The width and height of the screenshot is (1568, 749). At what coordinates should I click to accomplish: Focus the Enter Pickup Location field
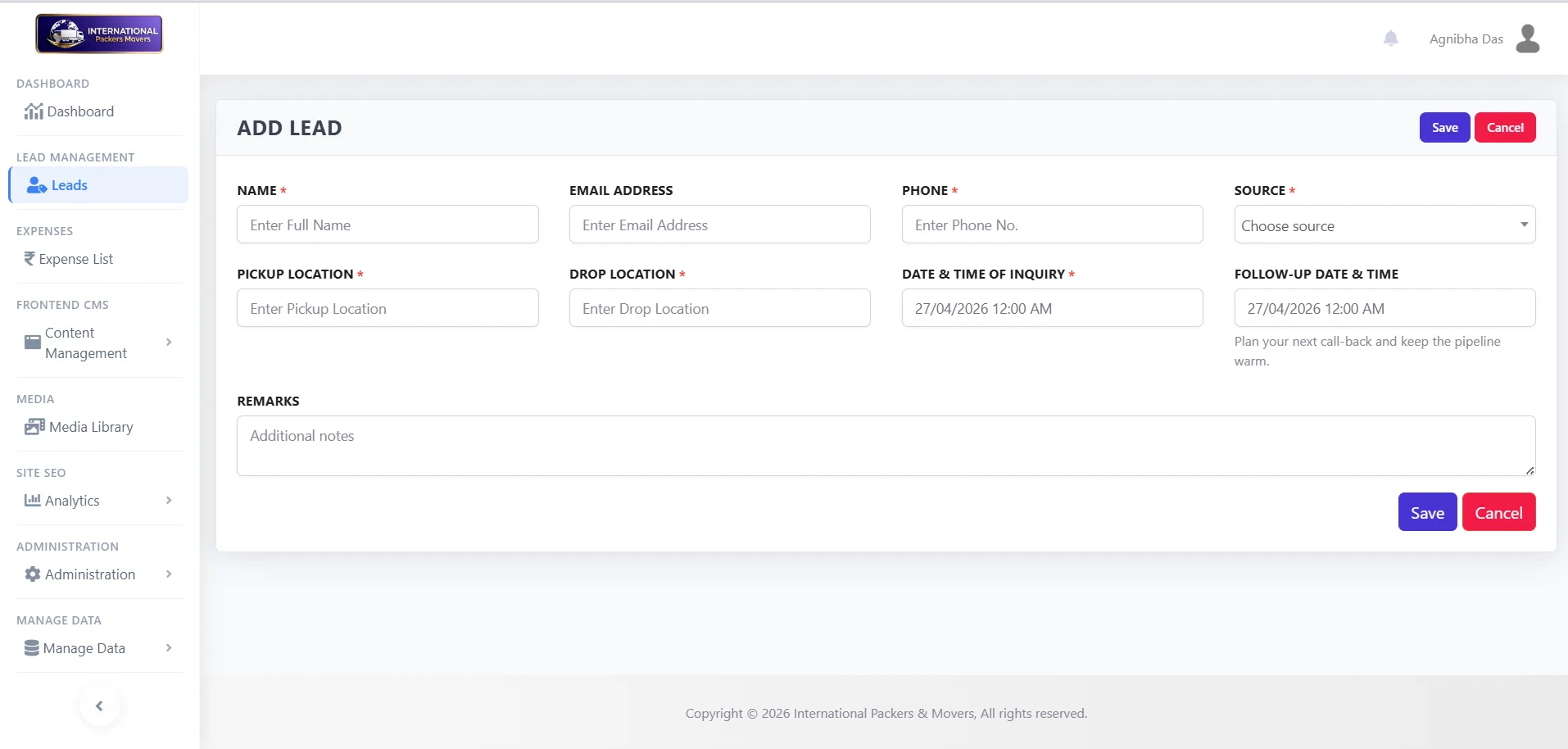(x=387, y=308)
